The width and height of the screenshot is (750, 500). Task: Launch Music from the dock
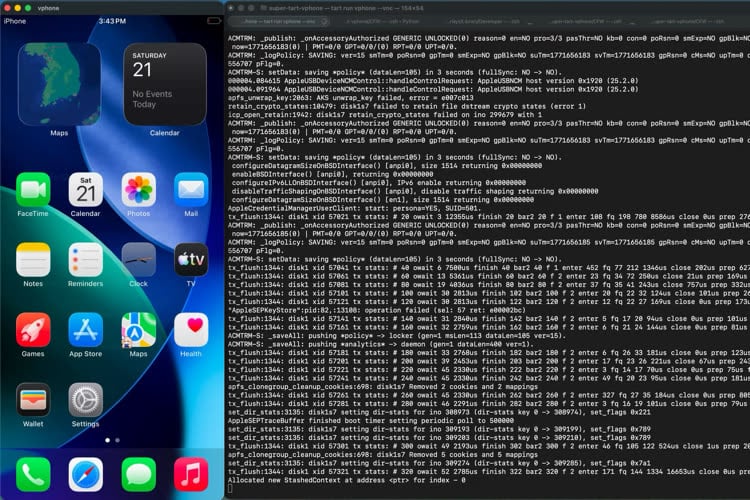[191, 473]
